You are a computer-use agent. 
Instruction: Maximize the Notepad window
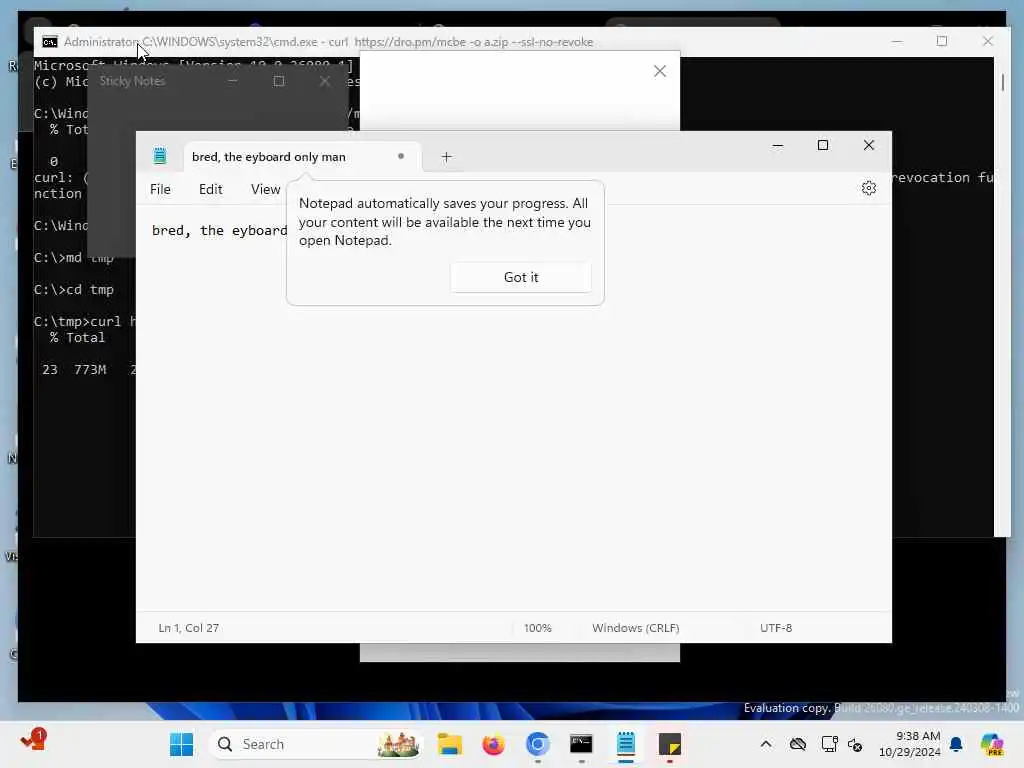(x=823, y=146)
